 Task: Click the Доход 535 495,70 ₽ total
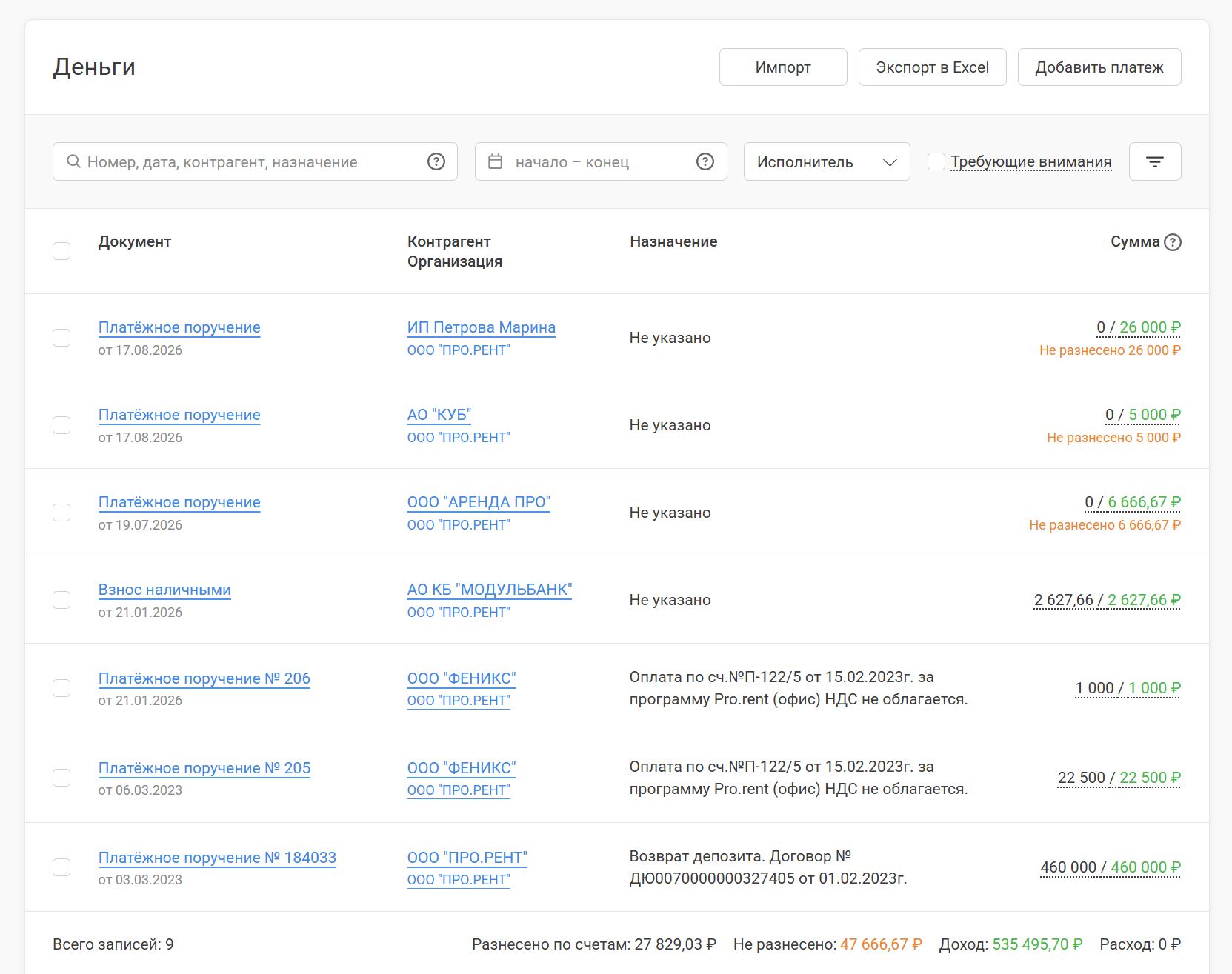pyautogui.click(x=1010, y=944)
